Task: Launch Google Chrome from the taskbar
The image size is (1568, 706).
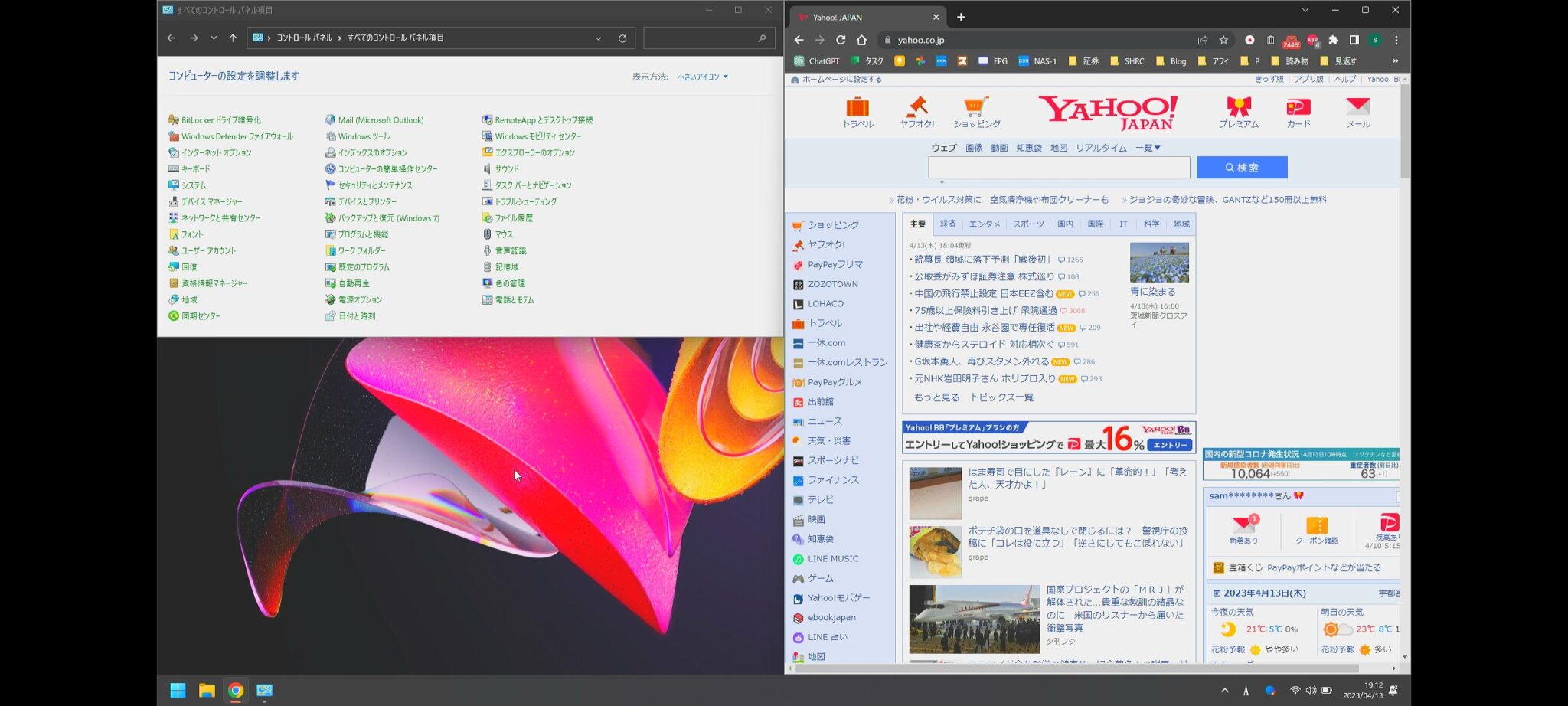Action: point(235,690)
